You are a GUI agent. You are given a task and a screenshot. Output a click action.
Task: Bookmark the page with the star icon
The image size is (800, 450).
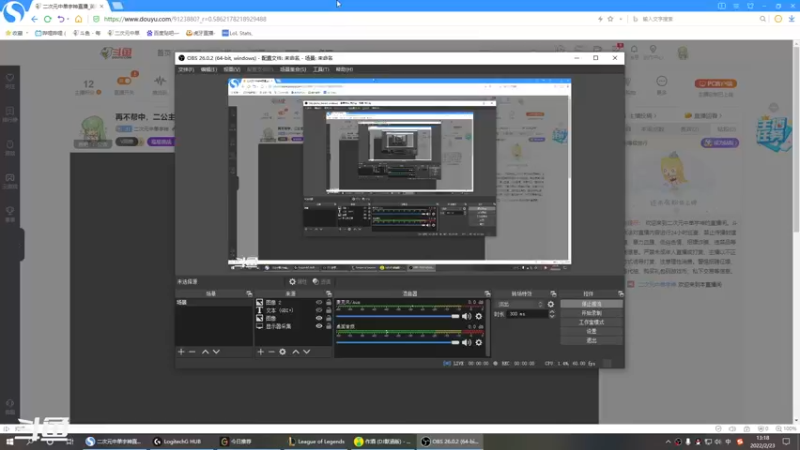(610, 19)
